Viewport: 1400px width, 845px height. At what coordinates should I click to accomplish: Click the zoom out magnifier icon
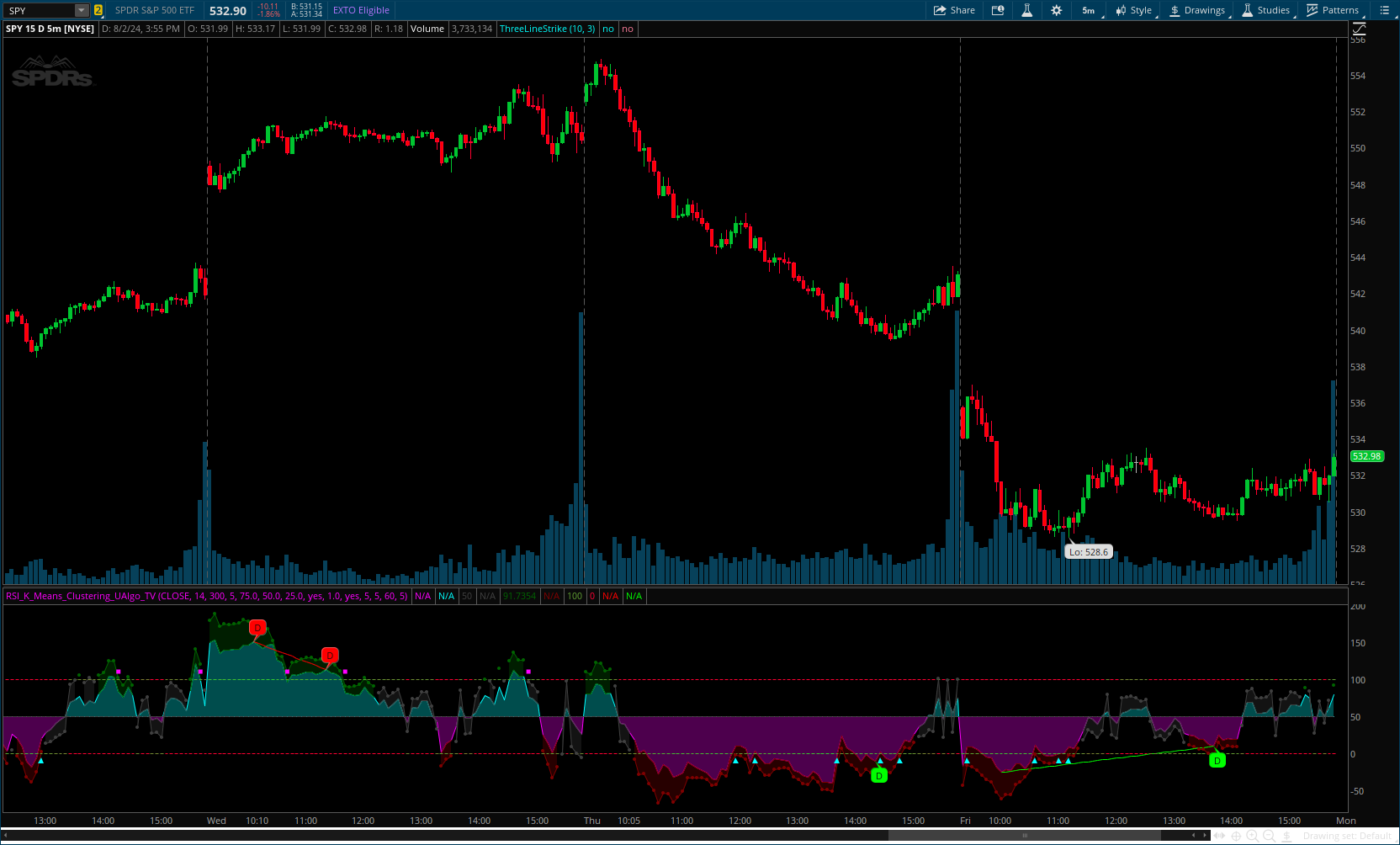click(x=1269, y=836)
